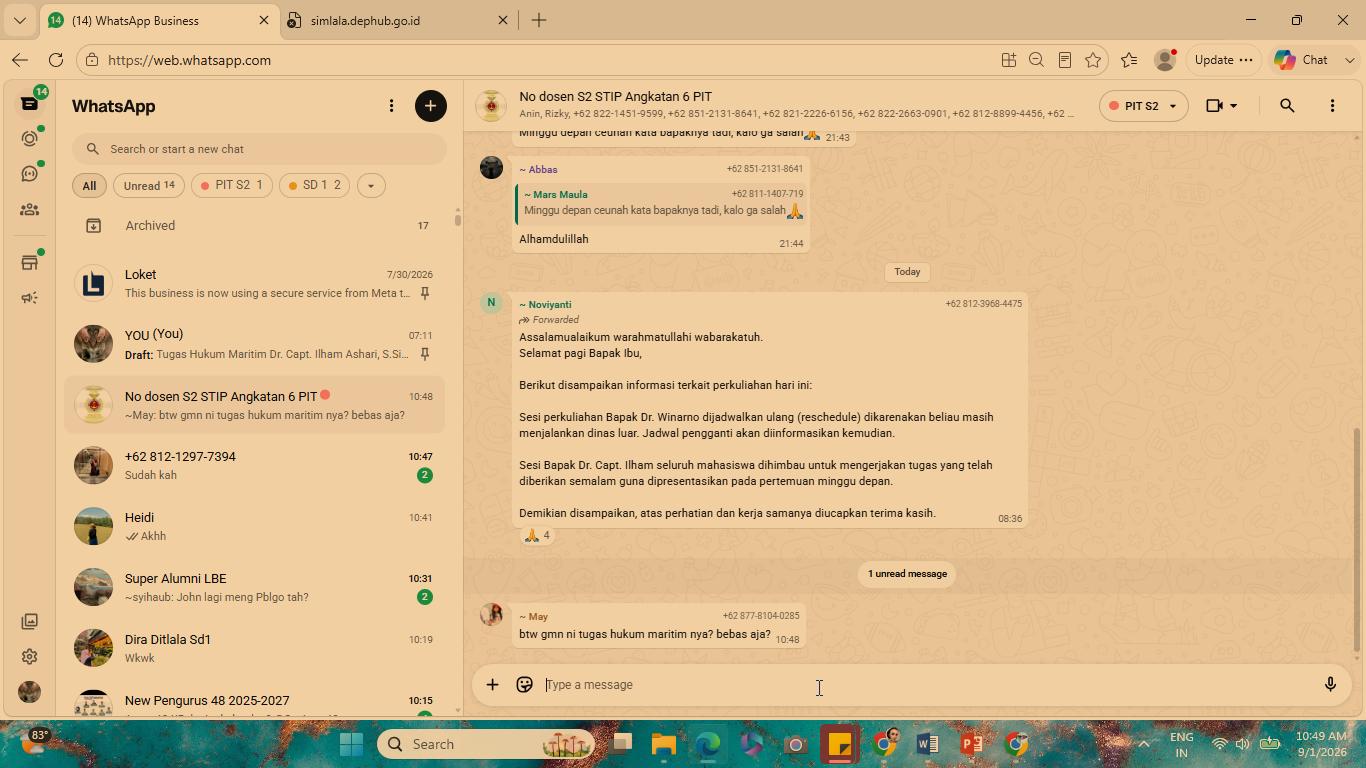Open WhatsApp settings gear icon
Screen dimensions: 1366x768
coord(29,657)
